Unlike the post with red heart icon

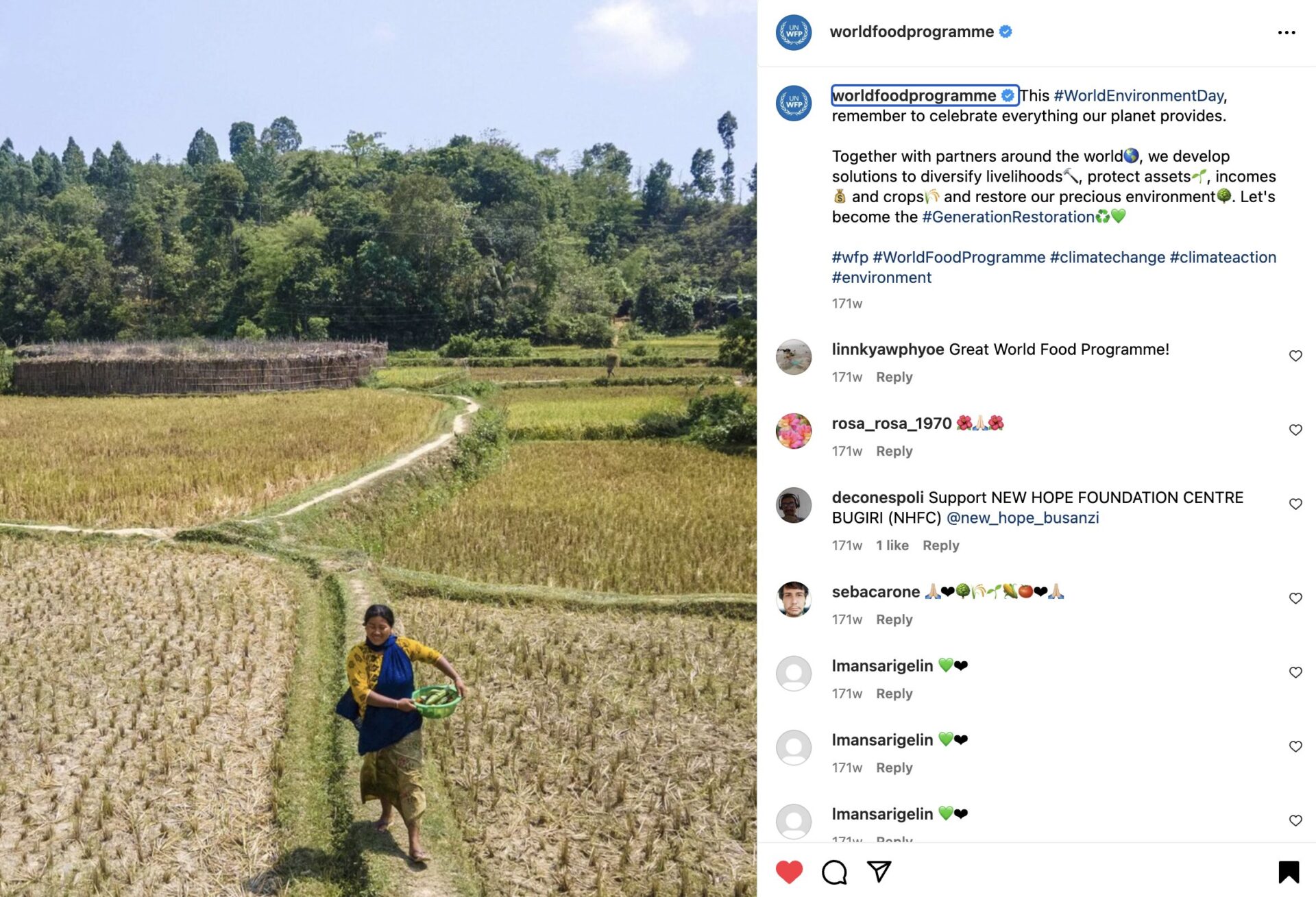[789, 872]
